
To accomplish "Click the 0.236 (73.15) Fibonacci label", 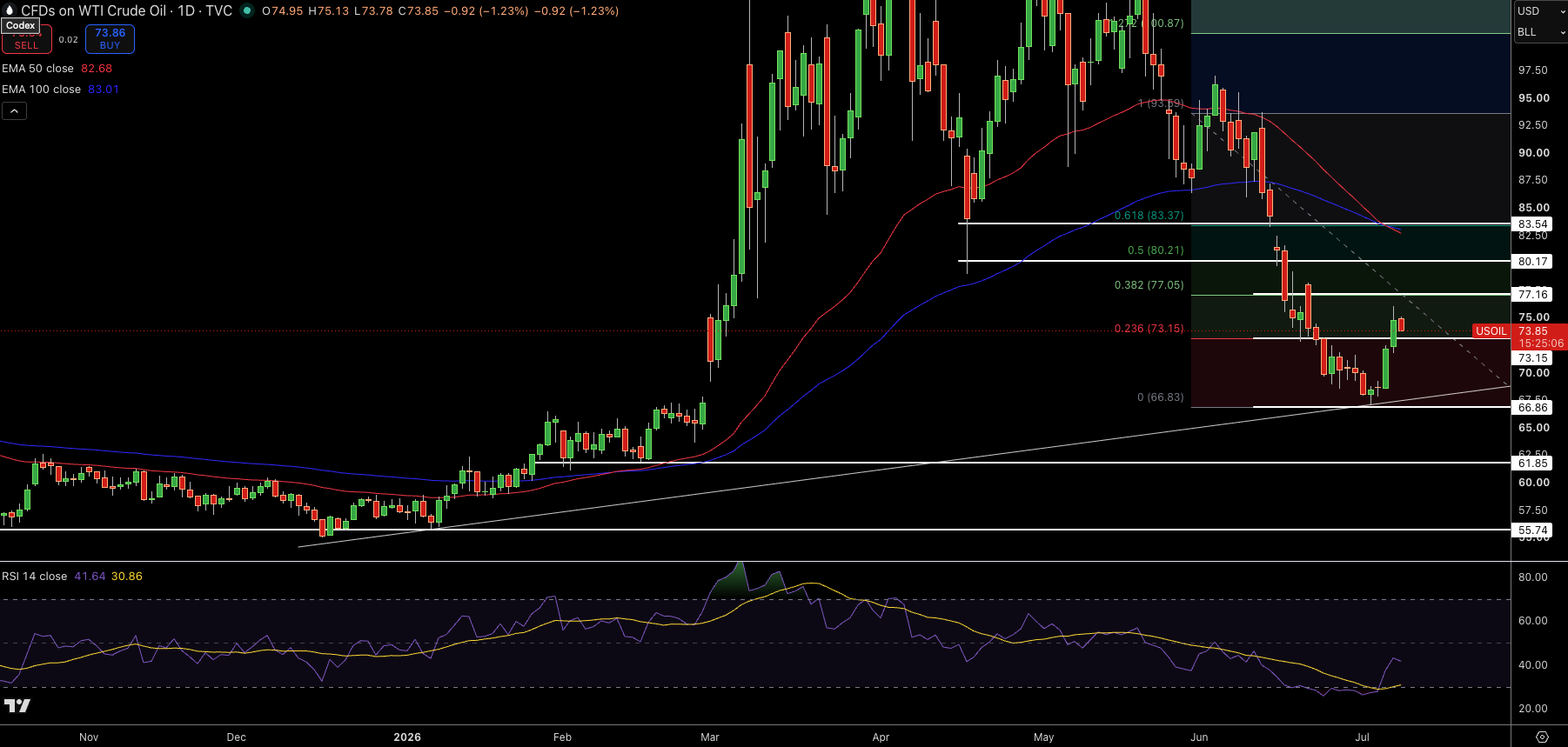I will 1149,329.
